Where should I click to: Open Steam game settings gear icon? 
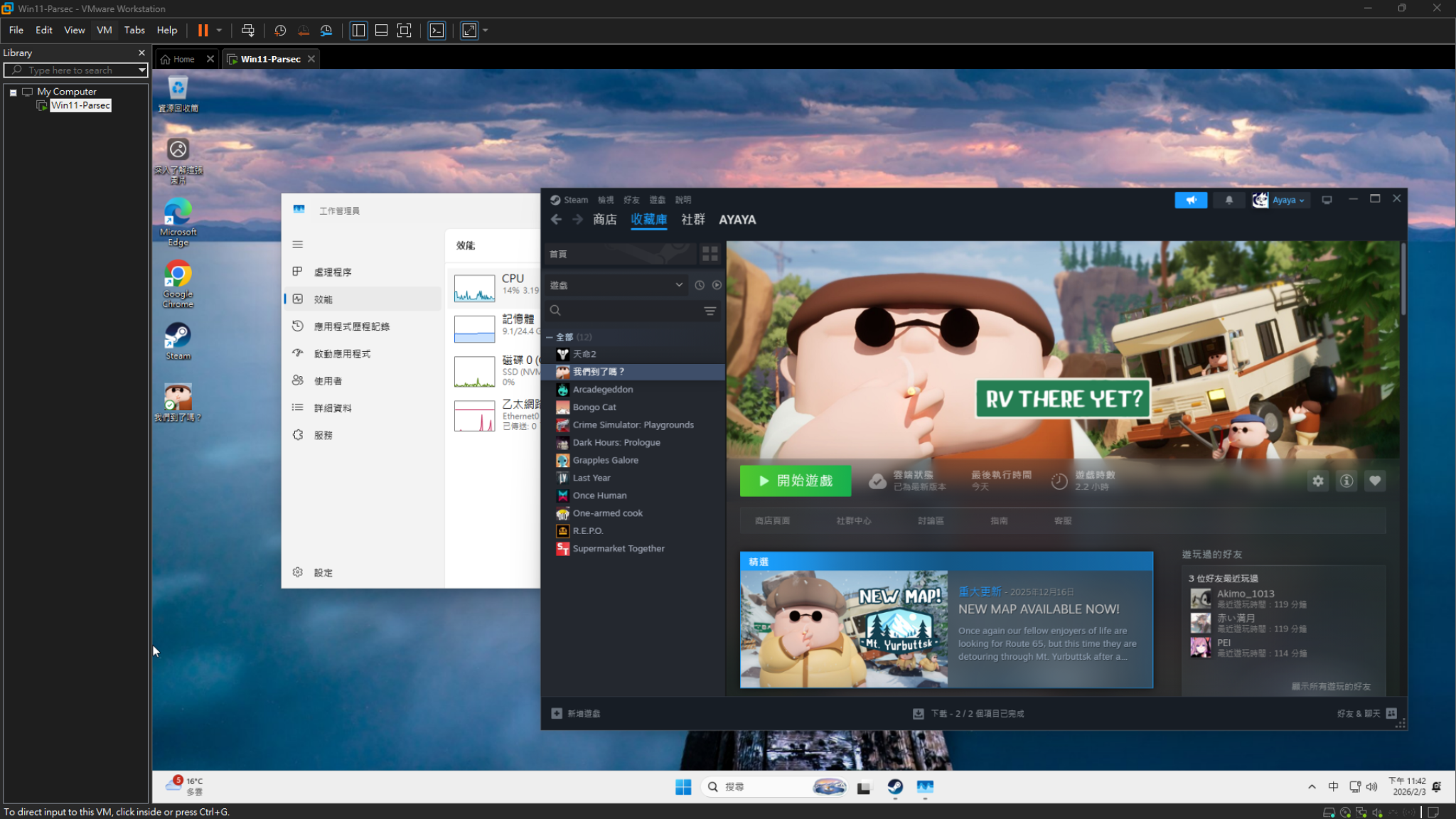pyautogui.click(x=1318, y=481)
